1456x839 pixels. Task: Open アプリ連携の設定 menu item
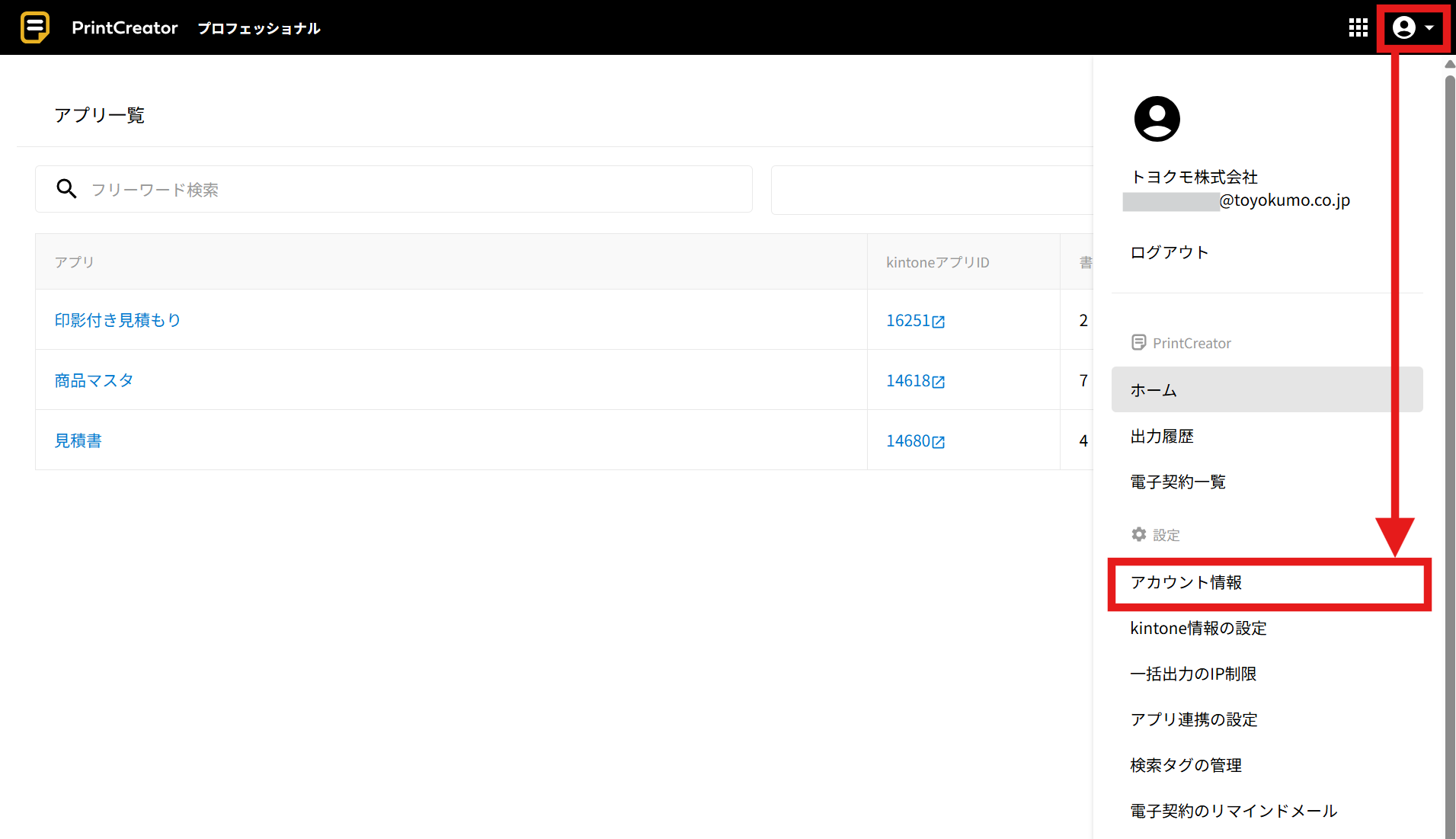[1267, 719]
